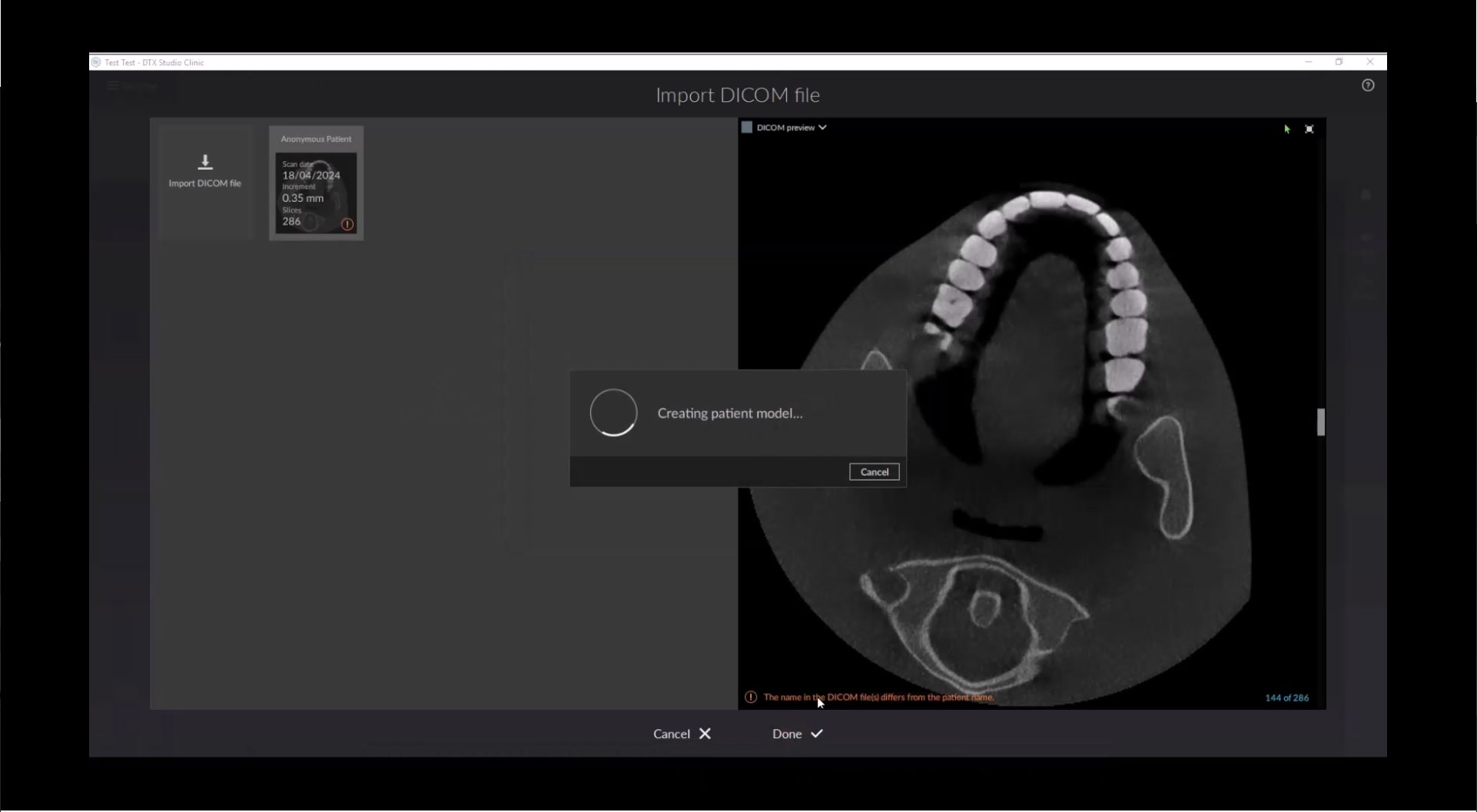Click the '144 of 286' slice counter
1477x812 pixels.
point(1286,698)
